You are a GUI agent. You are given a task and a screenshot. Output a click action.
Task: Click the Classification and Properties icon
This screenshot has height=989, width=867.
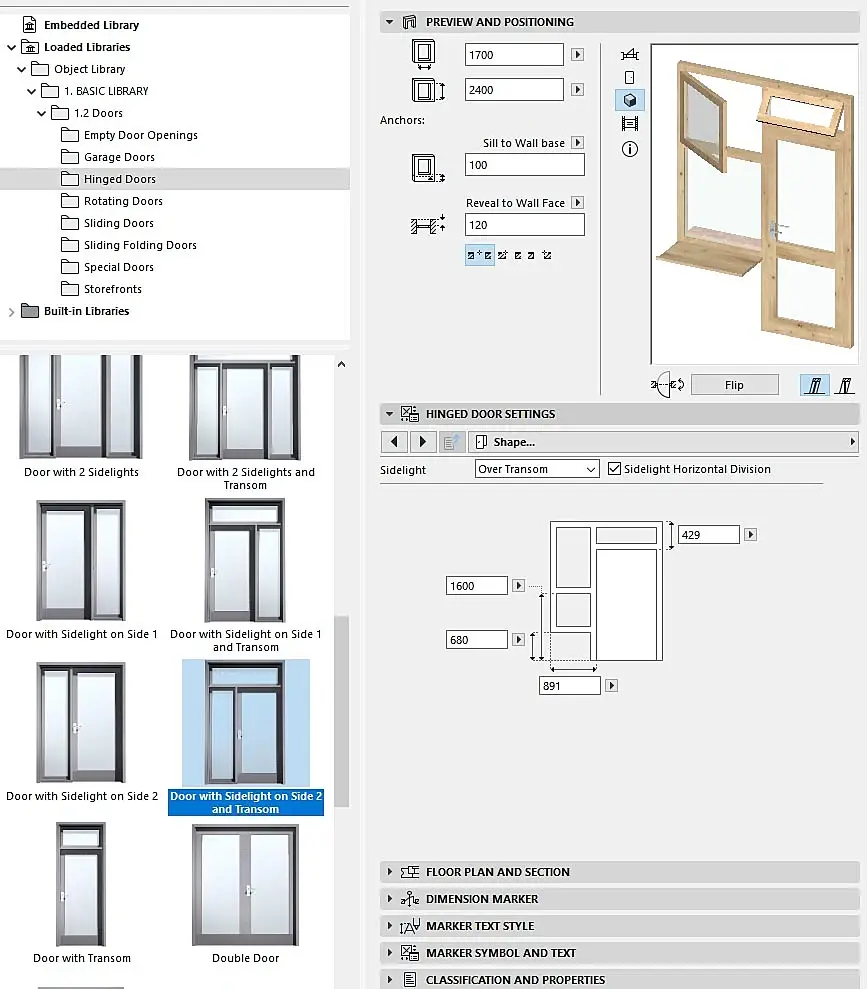410,980
